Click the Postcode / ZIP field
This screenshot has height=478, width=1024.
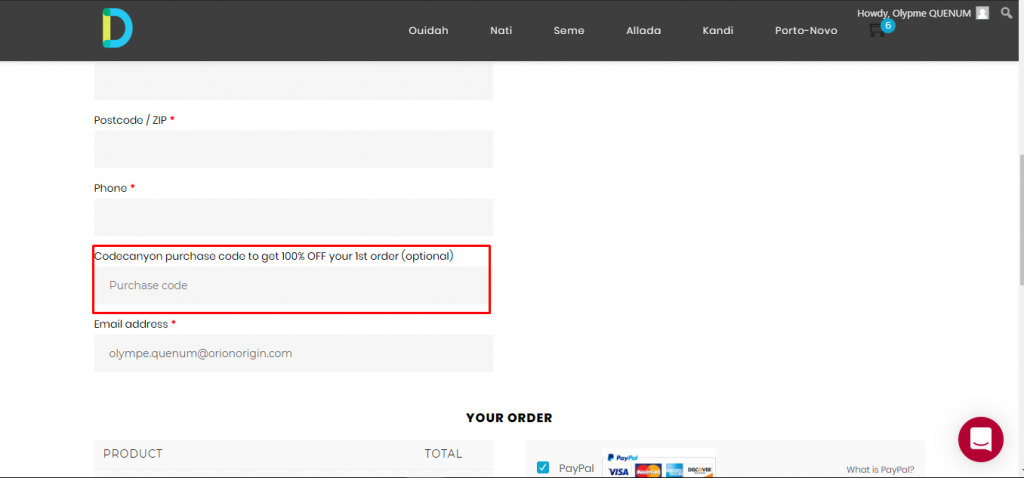pos(293,149)
